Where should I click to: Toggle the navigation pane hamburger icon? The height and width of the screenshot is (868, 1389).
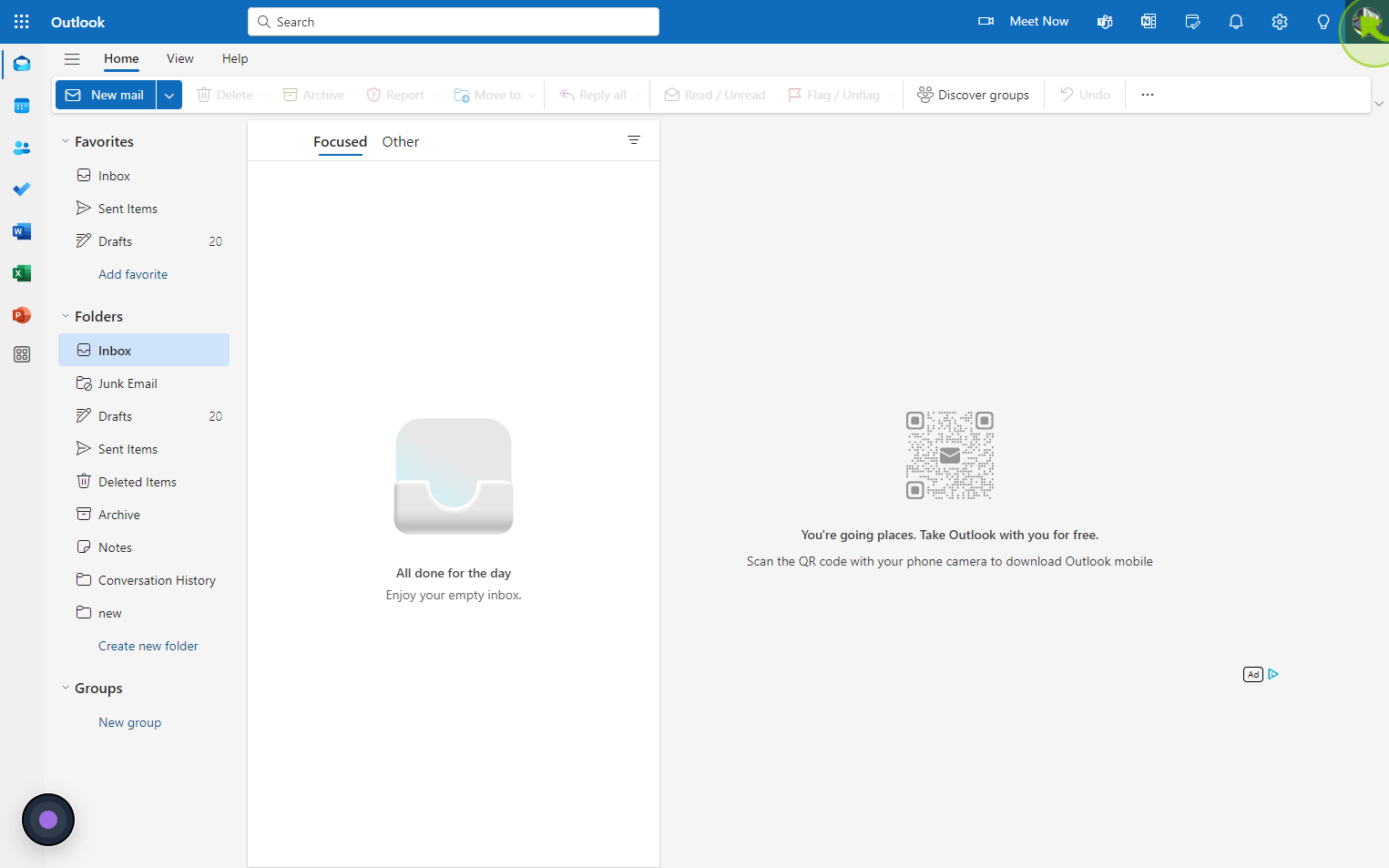(72, 59)
